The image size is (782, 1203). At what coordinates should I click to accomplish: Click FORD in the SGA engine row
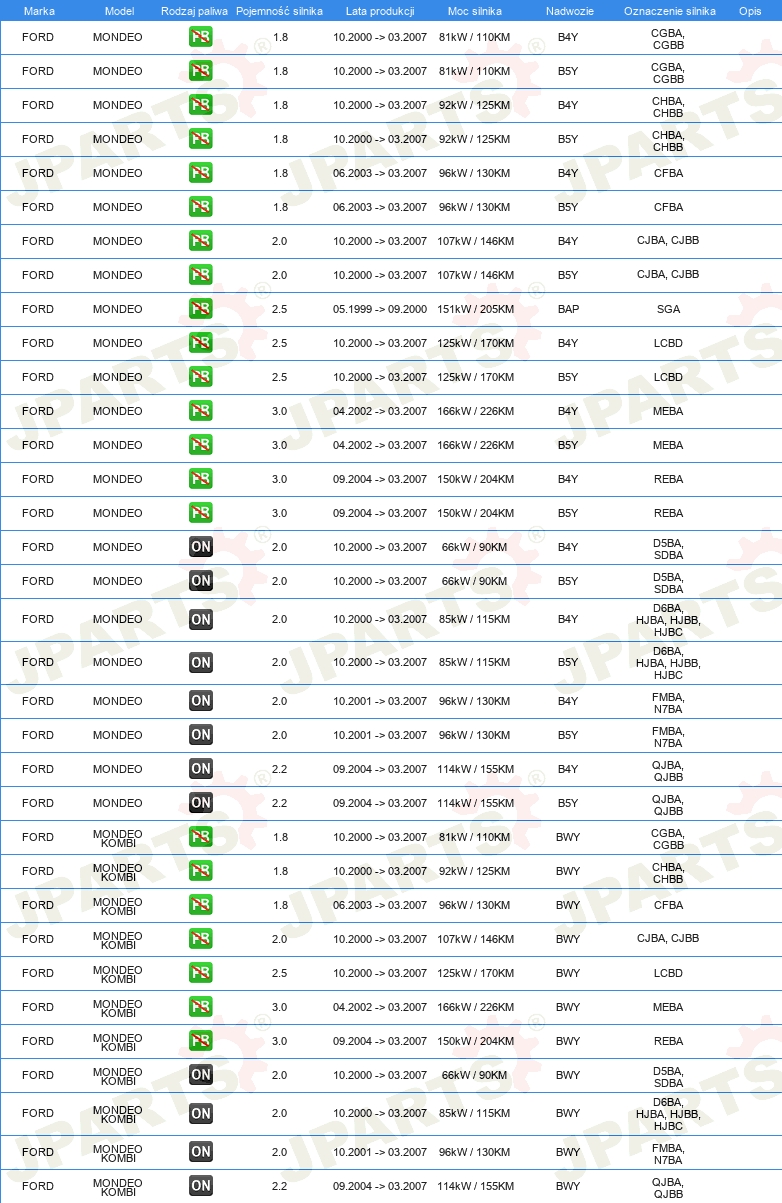click(x=38, y=310)
